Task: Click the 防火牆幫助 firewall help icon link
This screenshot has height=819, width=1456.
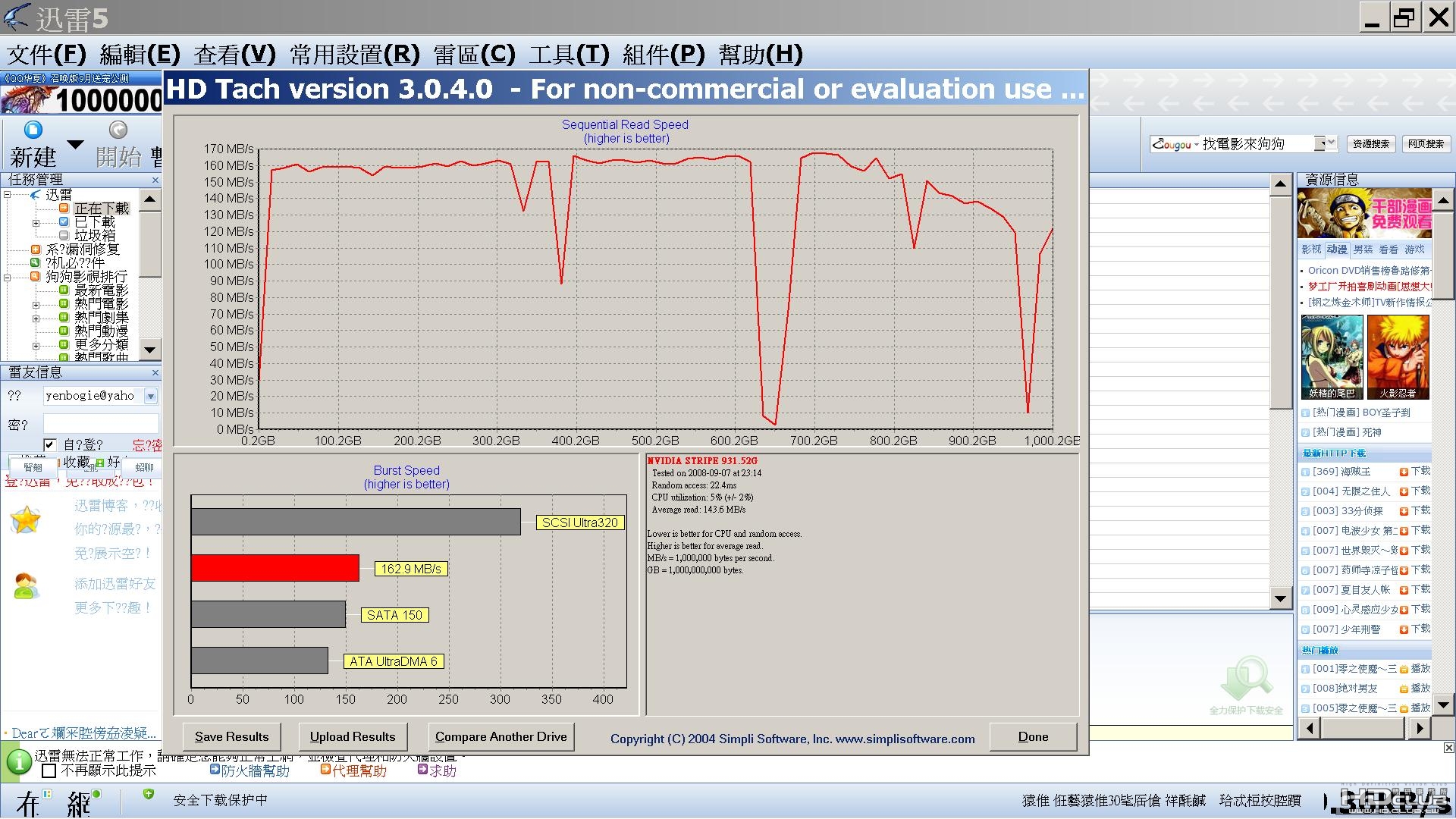Action: click(215, 770)
